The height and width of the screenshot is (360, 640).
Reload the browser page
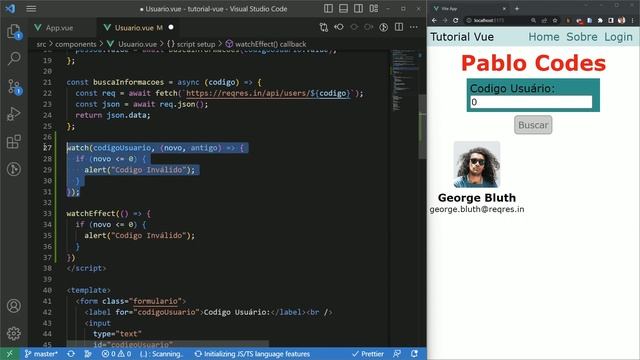click(x=456, y=20)
